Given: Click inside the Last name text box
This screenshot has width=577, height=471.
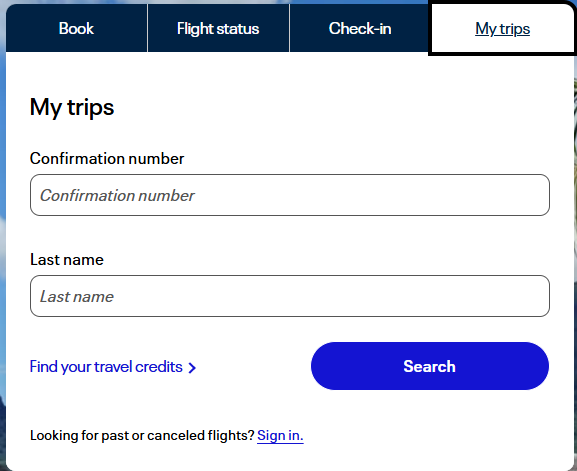Looking at the screenshot, I should click(x=290, y=296).
